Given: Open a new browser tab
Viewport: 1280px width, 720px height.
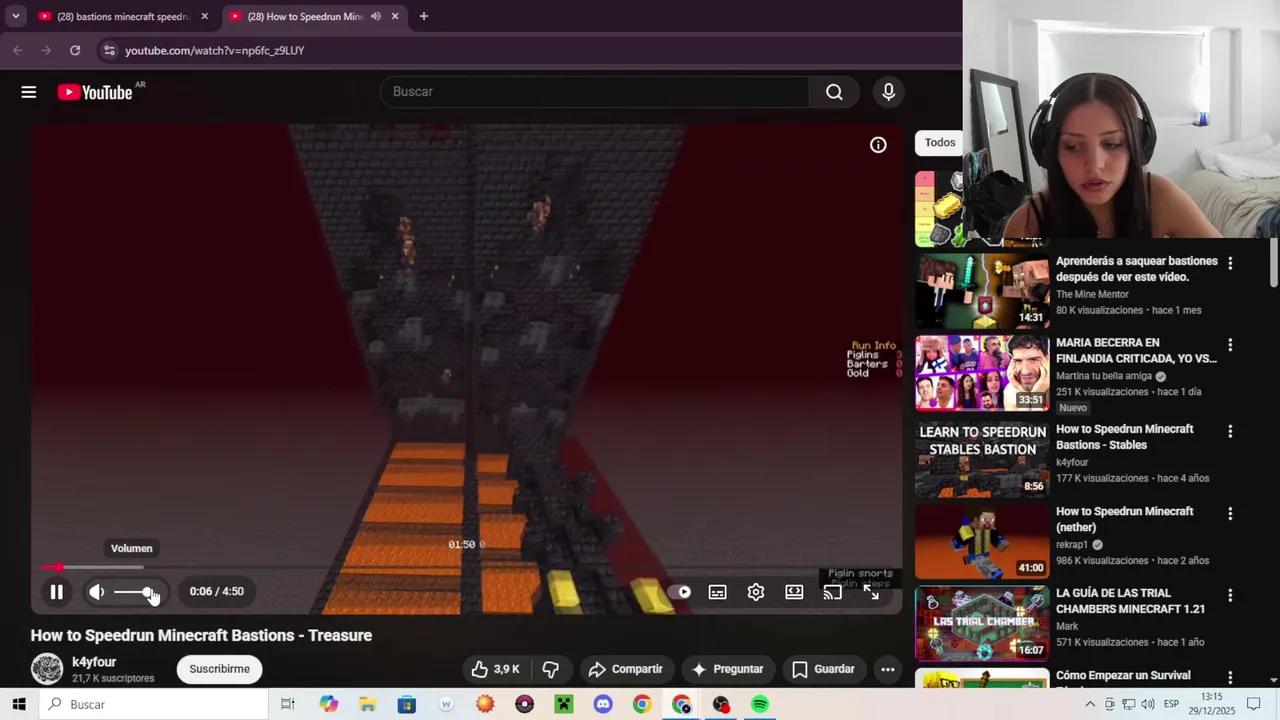Looking at the screenshot, I should pos(424,17).
